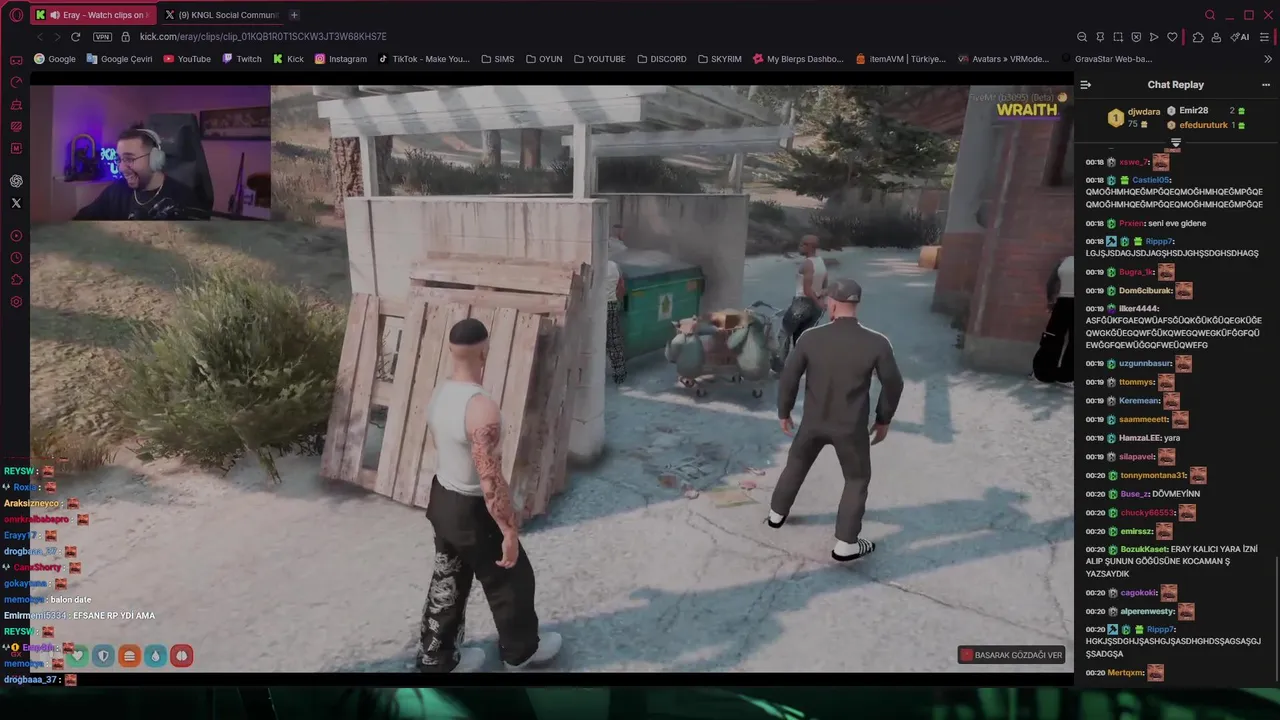Viewport: 1280px width, 720px height.
Task: Focus the kick.com URL address field
Action: click(x=263, y=37)
